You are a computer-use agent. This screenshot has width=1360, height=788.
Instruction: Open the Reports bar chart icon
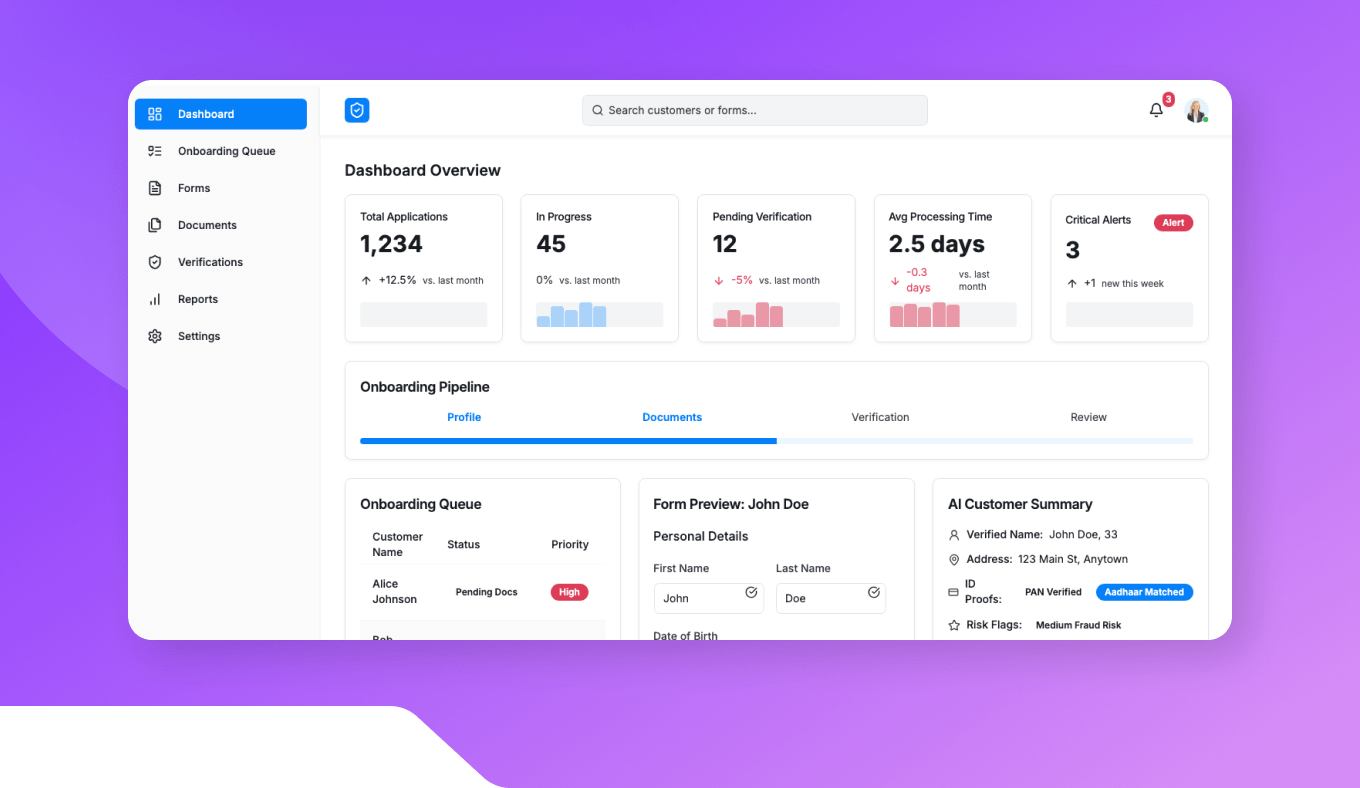pos(155,299)
